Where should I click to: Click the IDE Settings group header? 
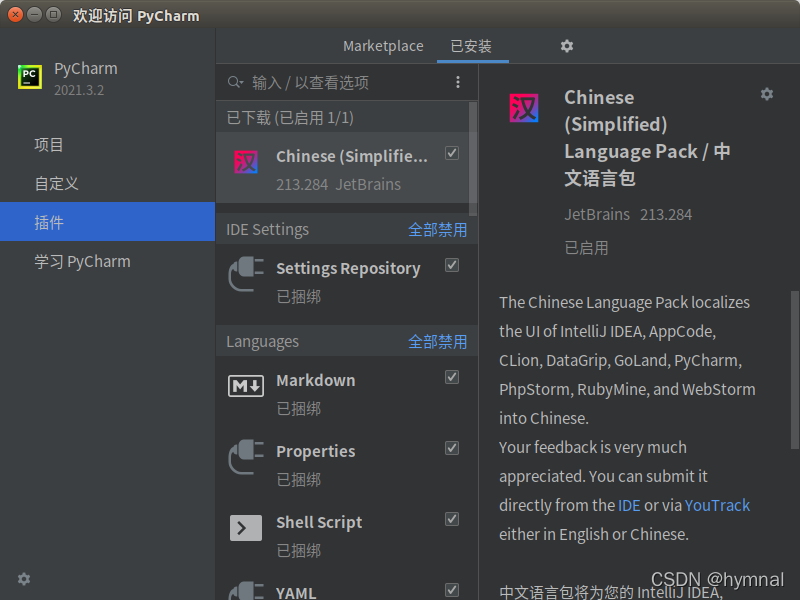[267, 230]
